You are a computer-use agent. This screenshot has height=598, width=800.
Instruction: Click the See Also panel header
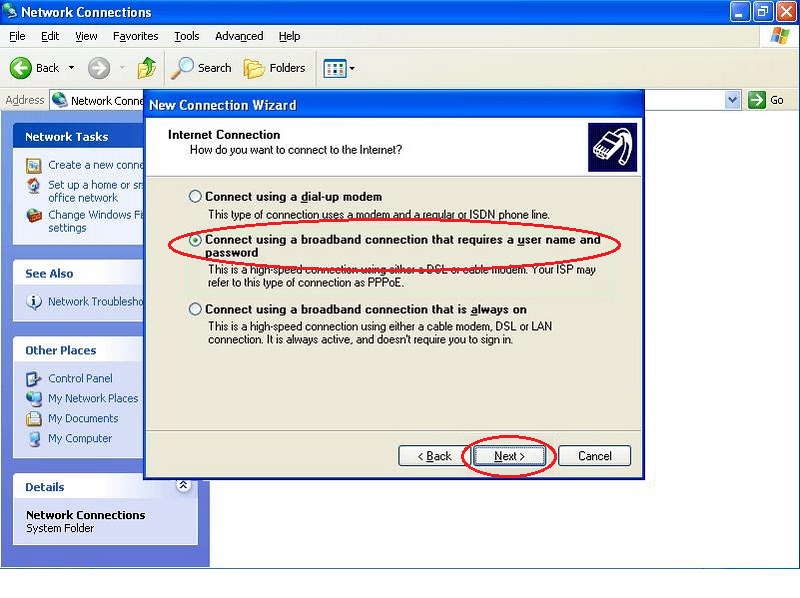point(78,273)
